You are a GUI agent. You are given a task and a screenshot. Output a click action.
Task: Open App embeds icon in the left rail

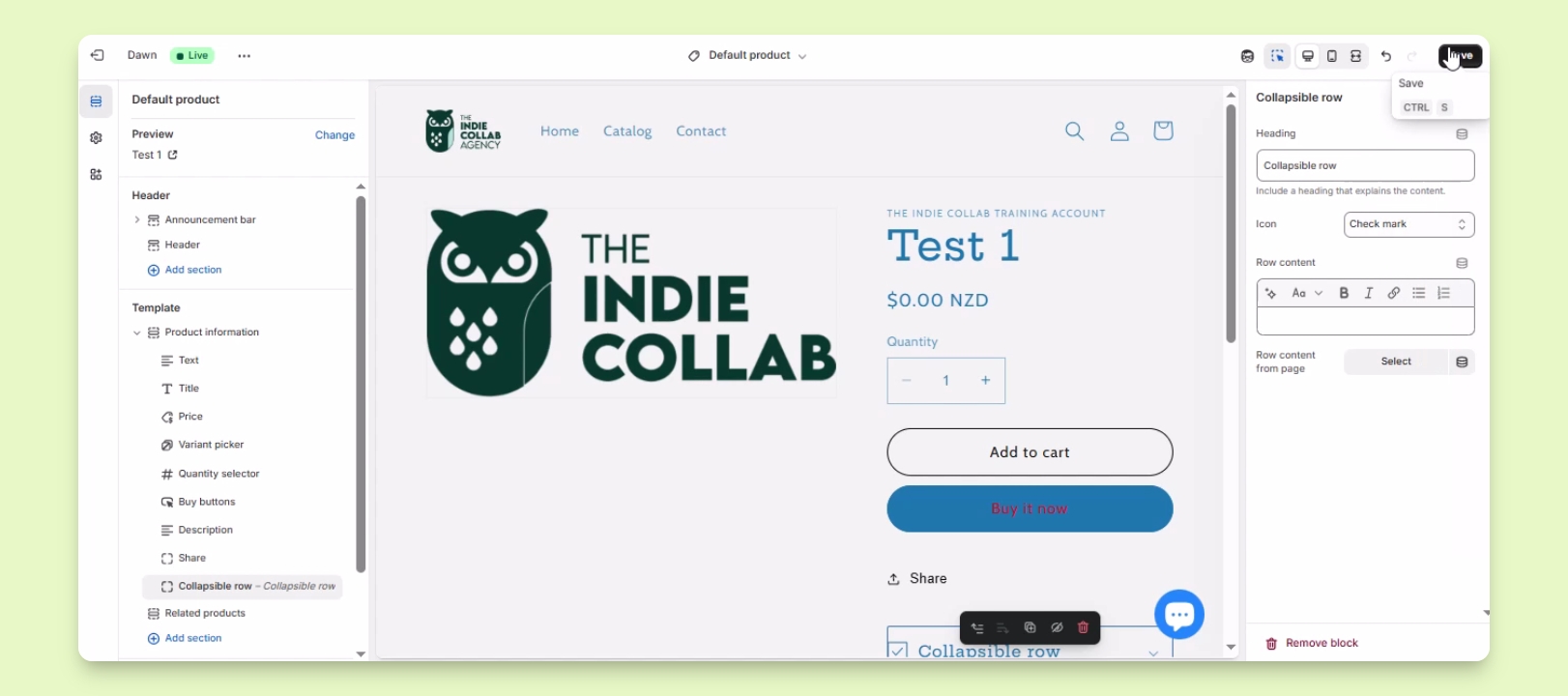point(96,175)
